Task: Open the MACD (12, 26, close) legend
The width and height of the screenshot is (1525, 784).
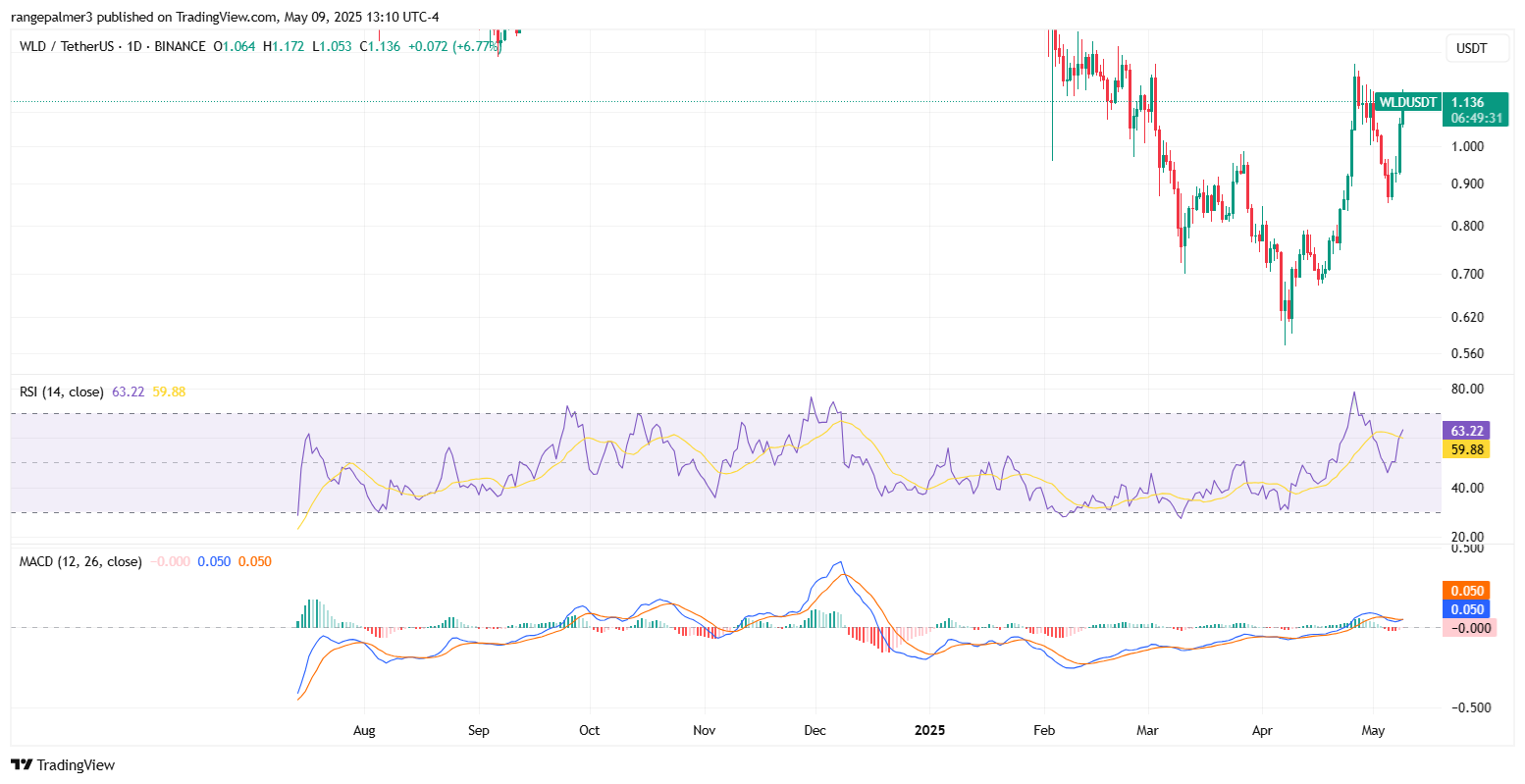Action: (x=80, y=561)
